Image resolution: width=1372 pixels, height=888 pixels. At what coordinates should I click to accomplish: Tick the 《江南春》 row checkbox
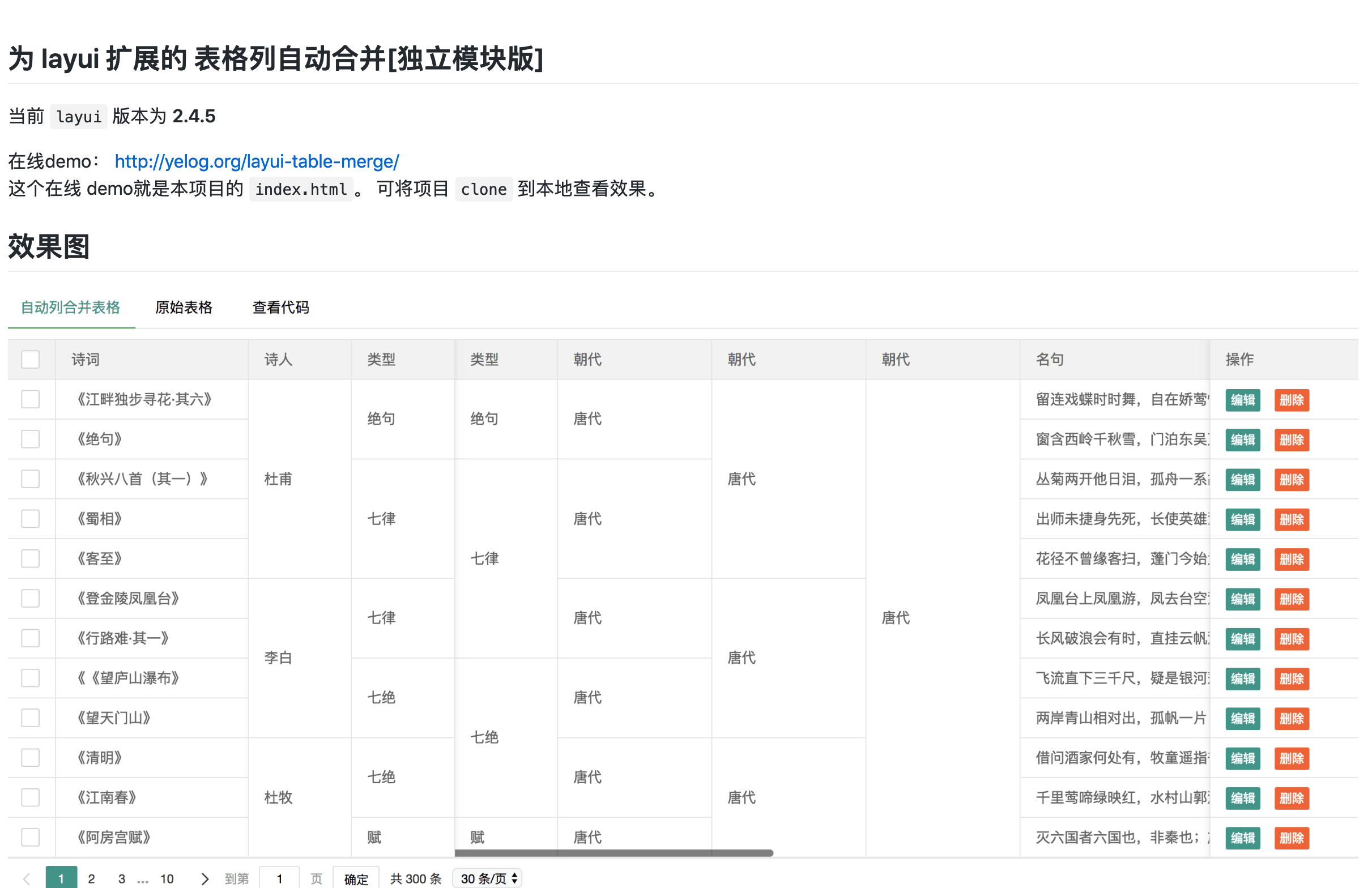(x=31, y=798)
